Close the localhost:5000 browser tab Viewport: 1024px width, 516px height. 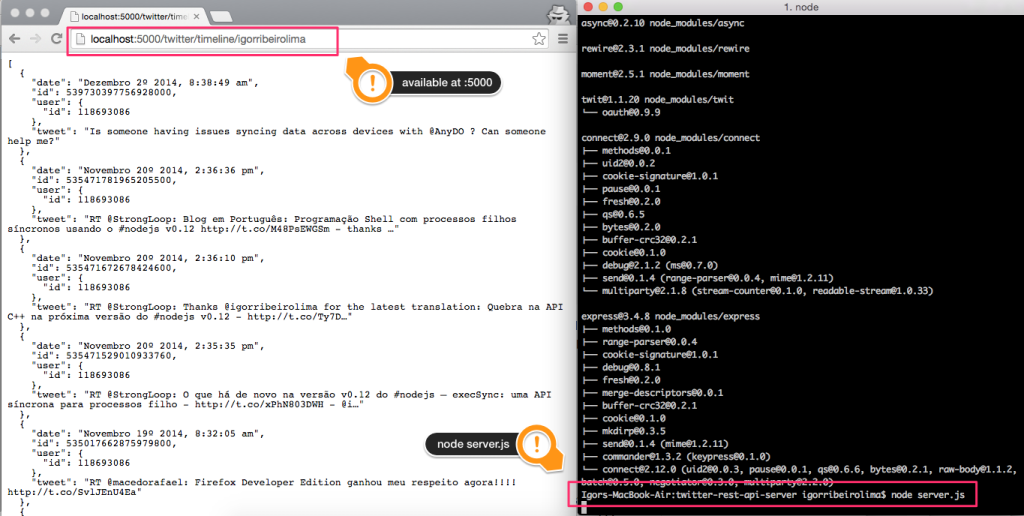click(x=197, y=16)
